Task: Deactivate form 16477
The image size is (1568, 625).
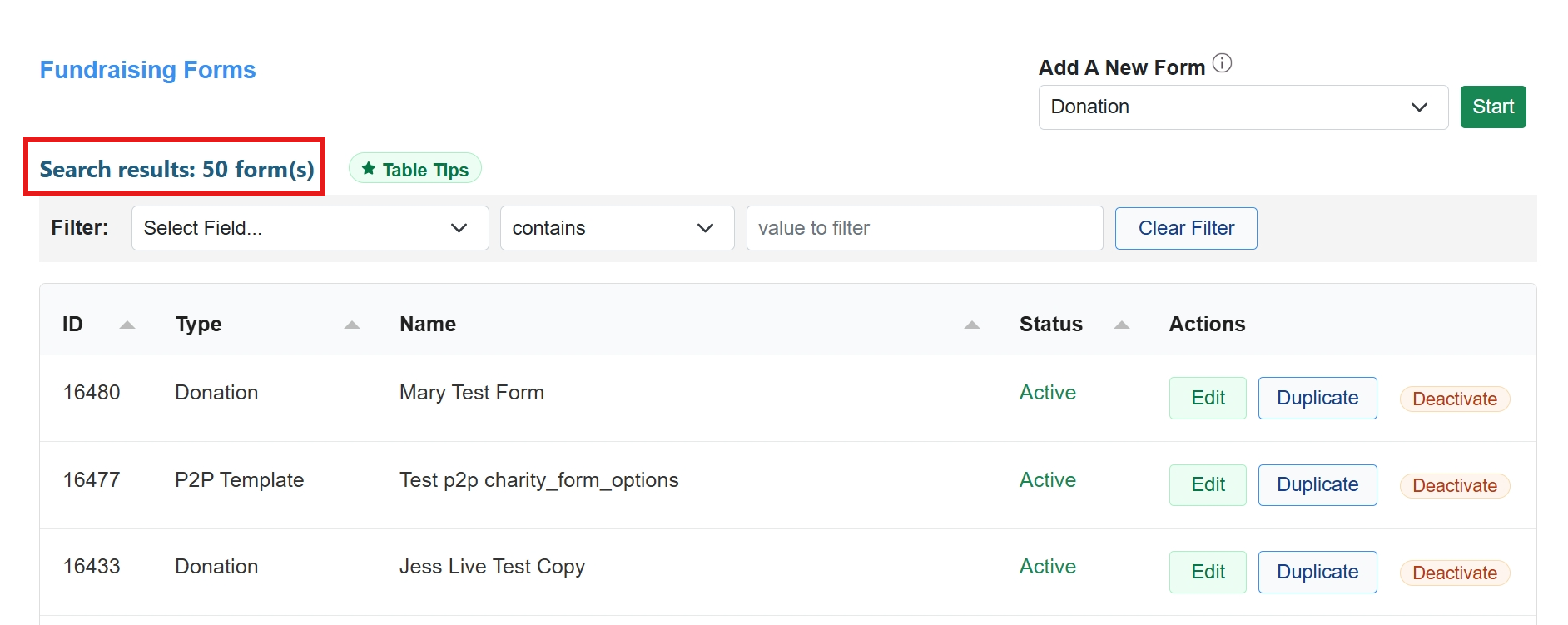Action: coord(1454,486)
